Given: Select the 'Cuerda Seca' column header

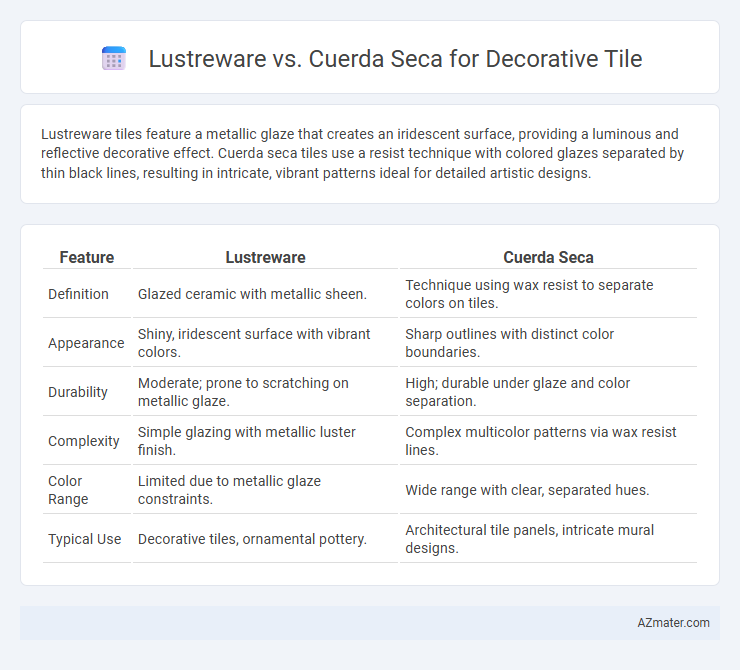Looking at the screenshot, I should pyautogui.click(x=548, y=257).
